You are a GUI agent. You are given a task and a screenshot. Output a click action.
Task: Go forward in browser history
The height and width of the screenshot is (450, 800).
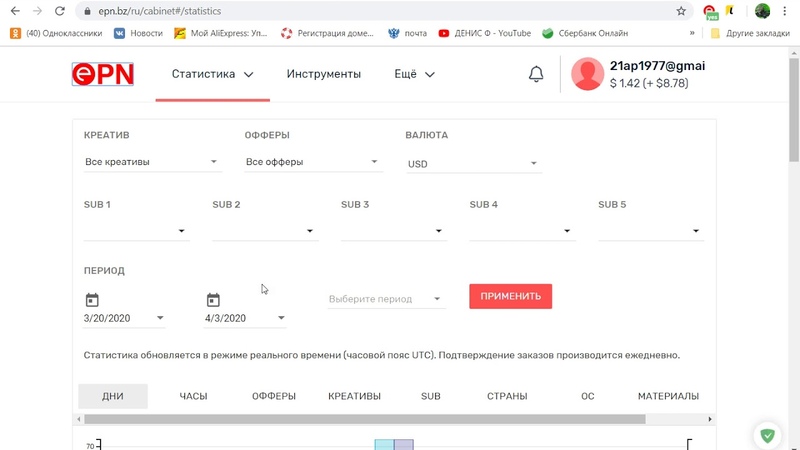pyautogui.click(x=37, y=11)
